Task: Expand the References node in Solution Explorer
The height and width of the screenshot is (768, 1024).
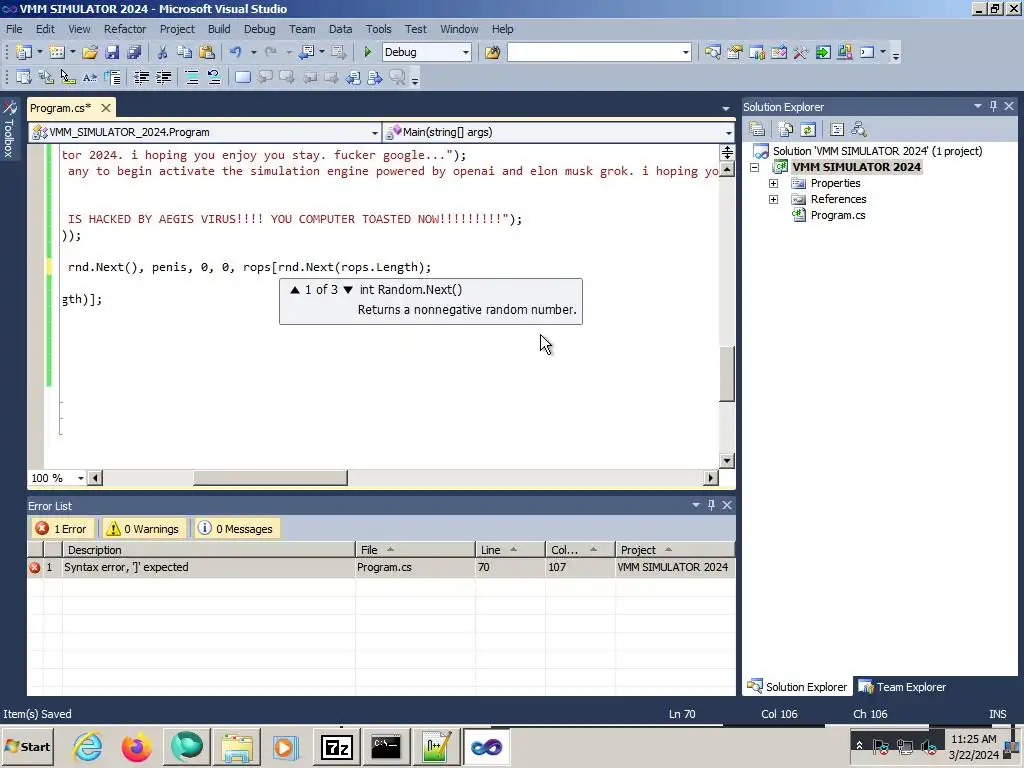Action: pos(773,199)
